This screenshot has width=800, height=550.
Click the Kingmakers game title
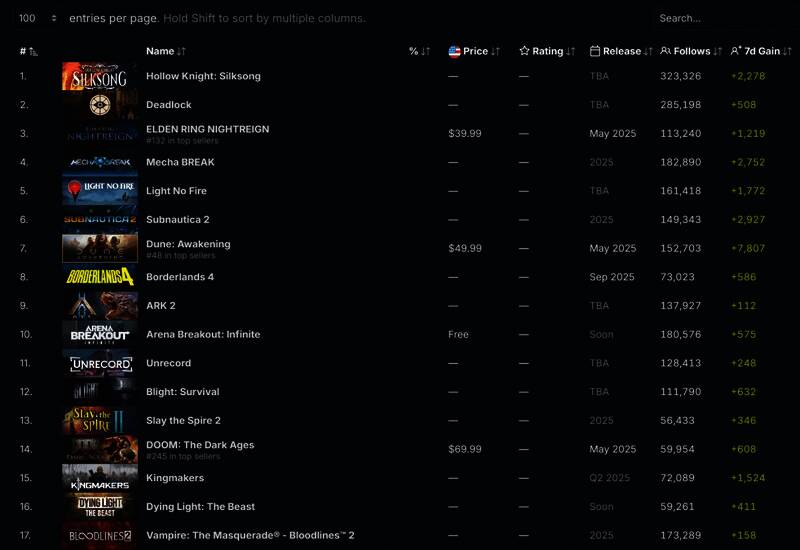click(175, 478)
